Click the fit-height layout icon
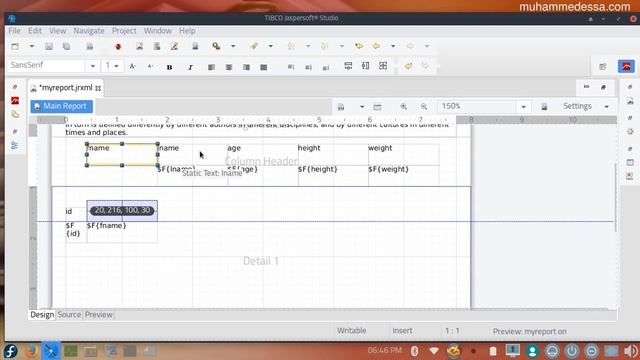Screen dimensions: 640x360 tap(366, 66)
